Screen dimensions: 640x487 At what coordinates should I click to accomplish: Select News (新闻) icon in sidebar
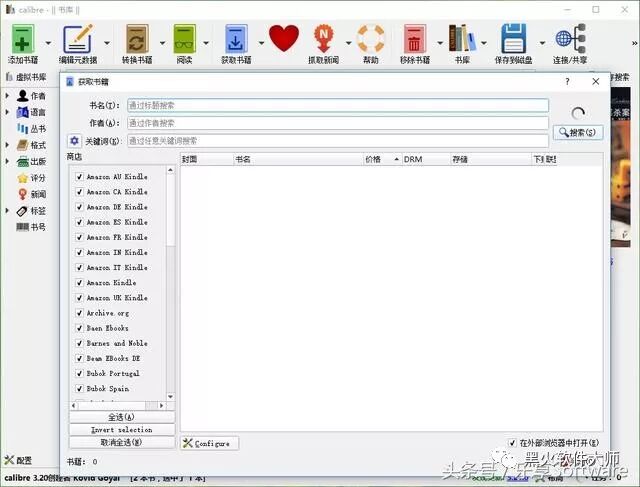[x=22, y=194]
